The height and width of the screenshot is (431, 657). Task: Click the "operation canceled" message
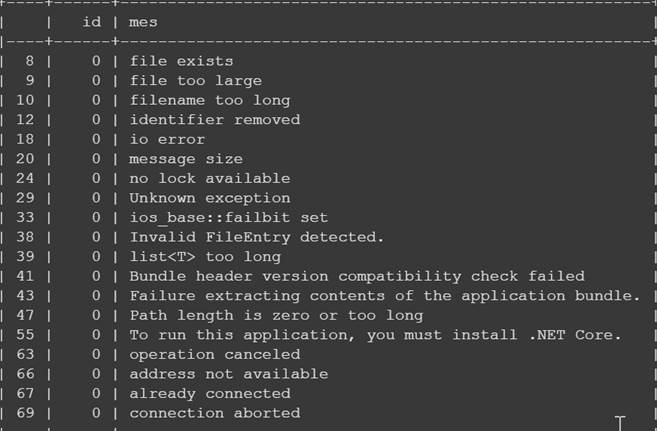214,354
